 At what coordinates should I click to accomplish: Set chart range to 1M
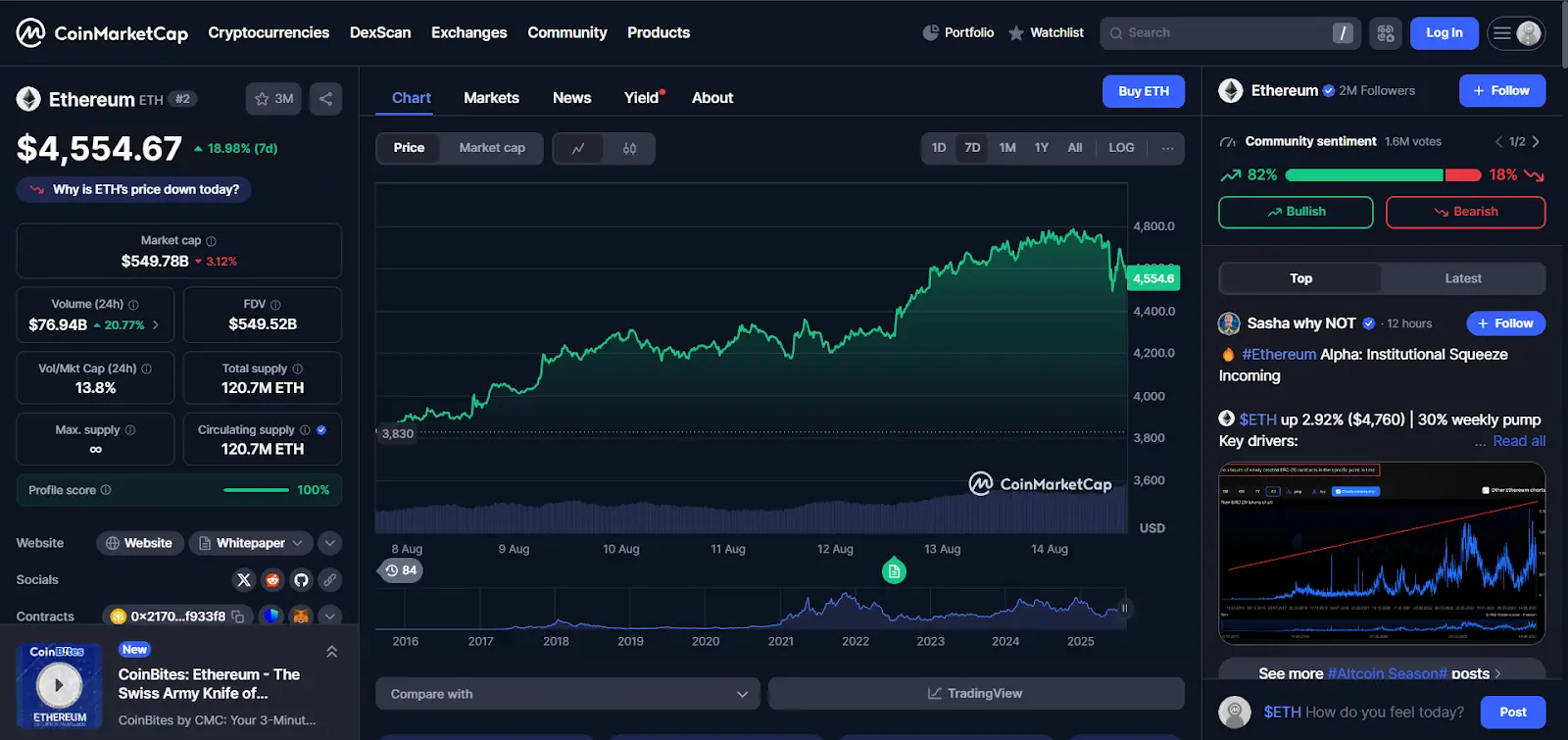(x=1007, y=148)
